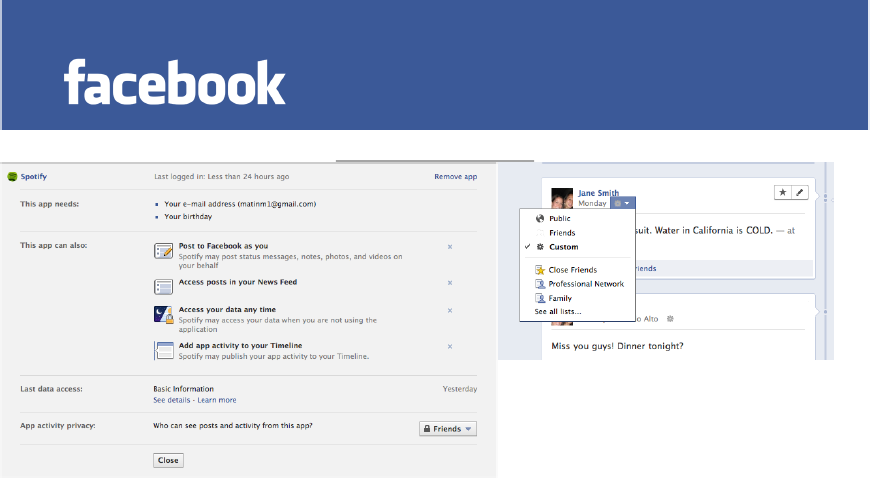Screen dimensions: 870x478
Task: Click the Spotify app icon
Action: click(12, 176)
